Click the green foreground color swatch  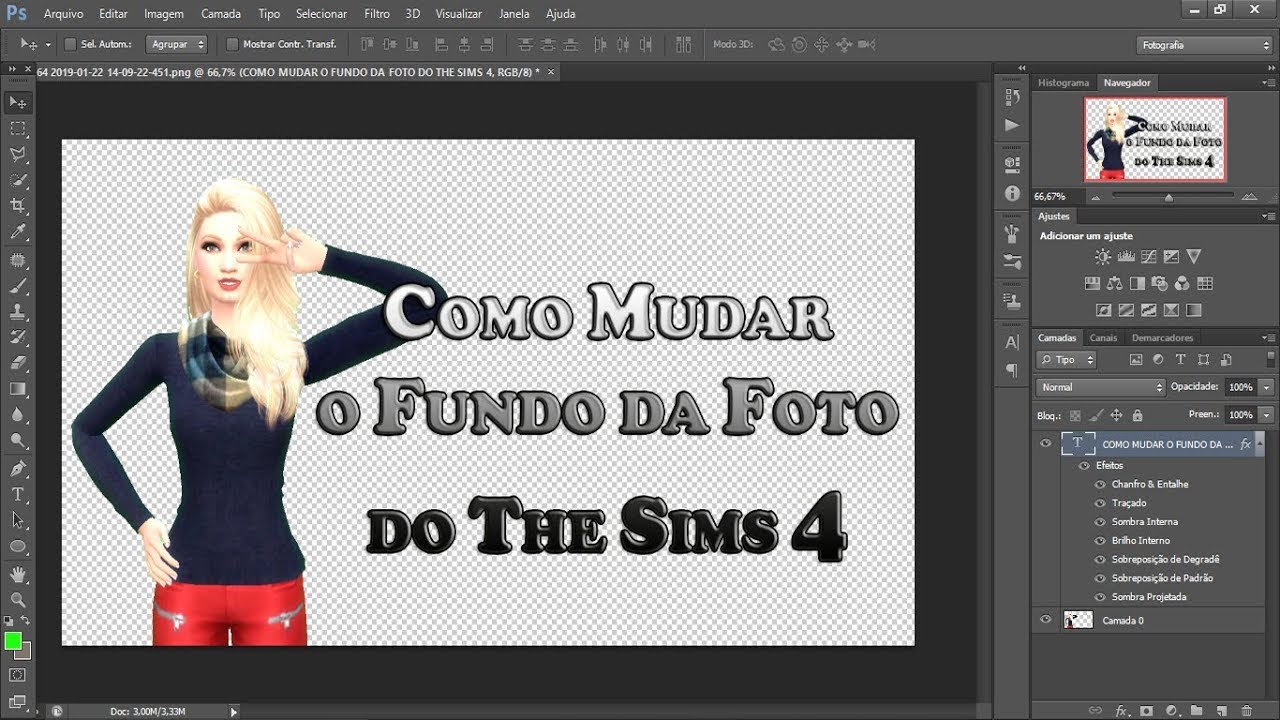(13, 641)
